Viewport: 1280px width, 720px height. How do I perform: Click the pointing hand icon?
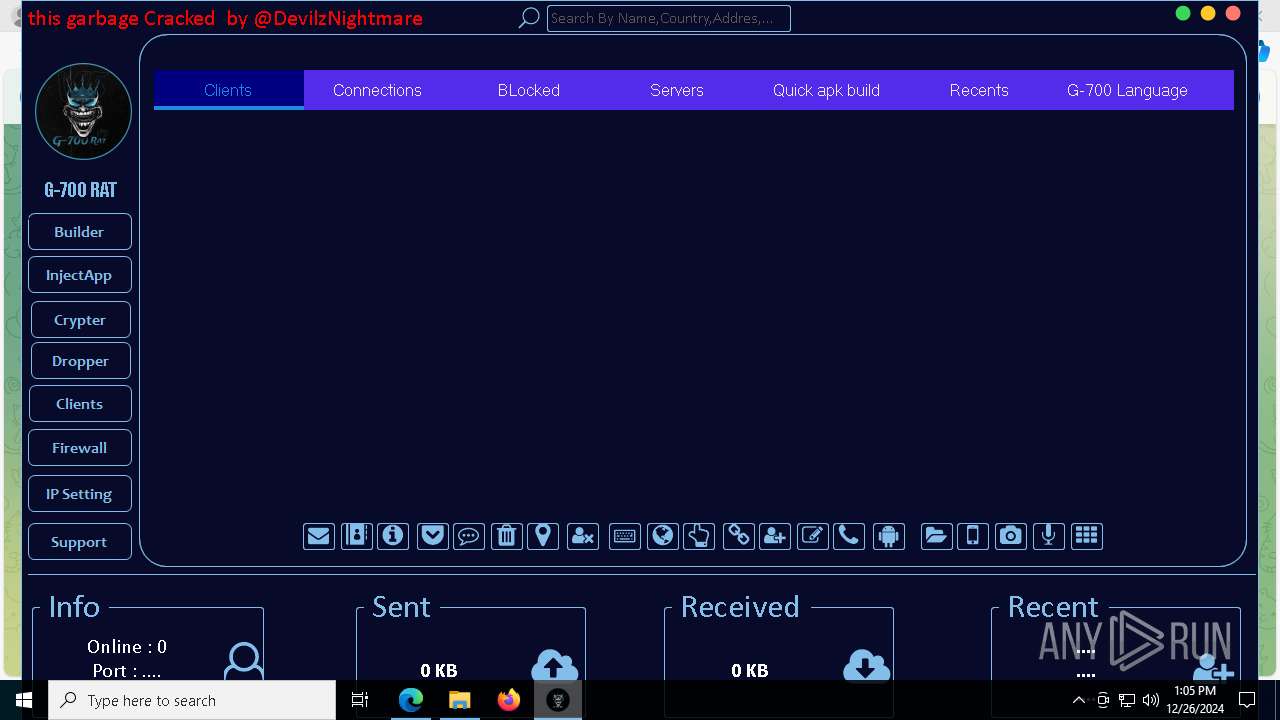click(x=699, y=536)
